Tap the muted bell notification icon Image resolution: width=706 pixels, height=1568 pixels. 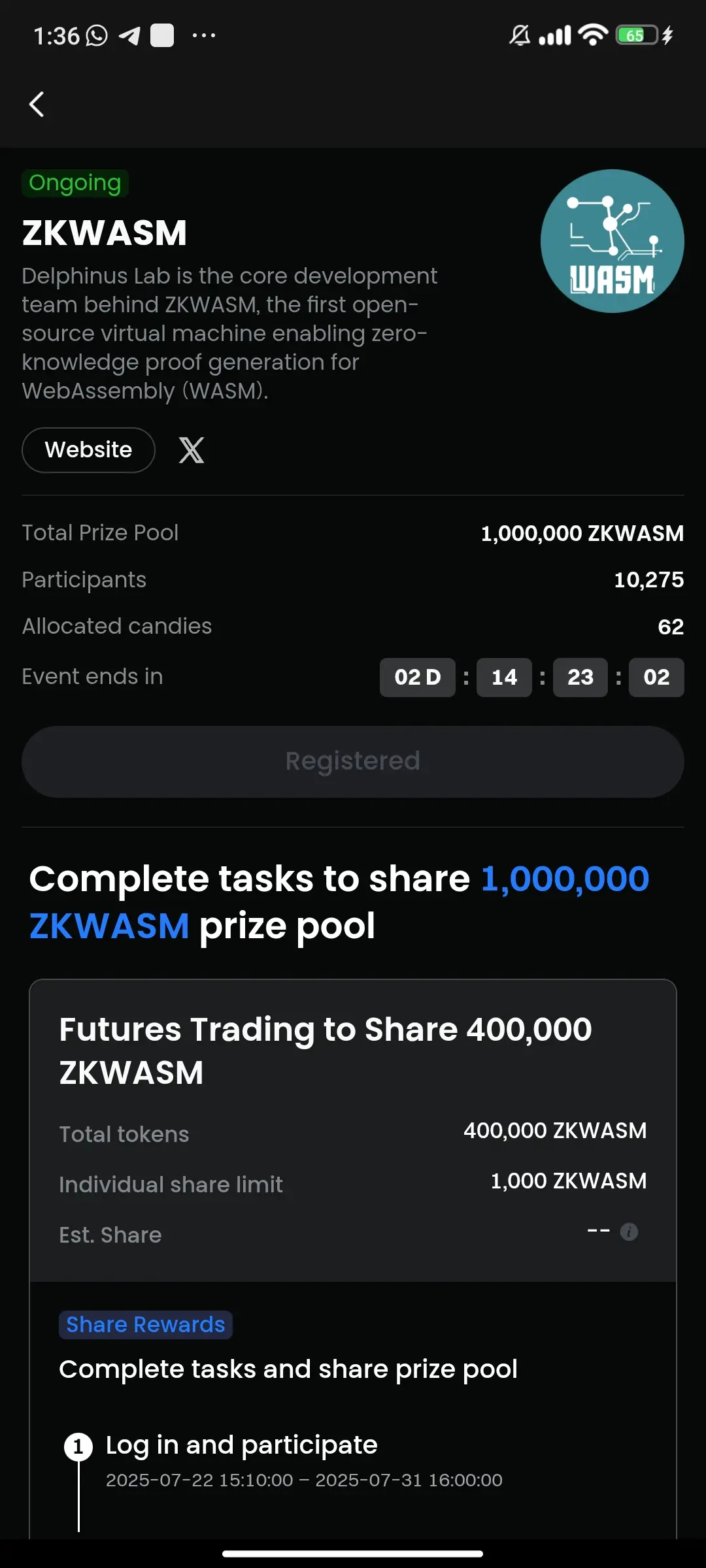click(520, 35)
